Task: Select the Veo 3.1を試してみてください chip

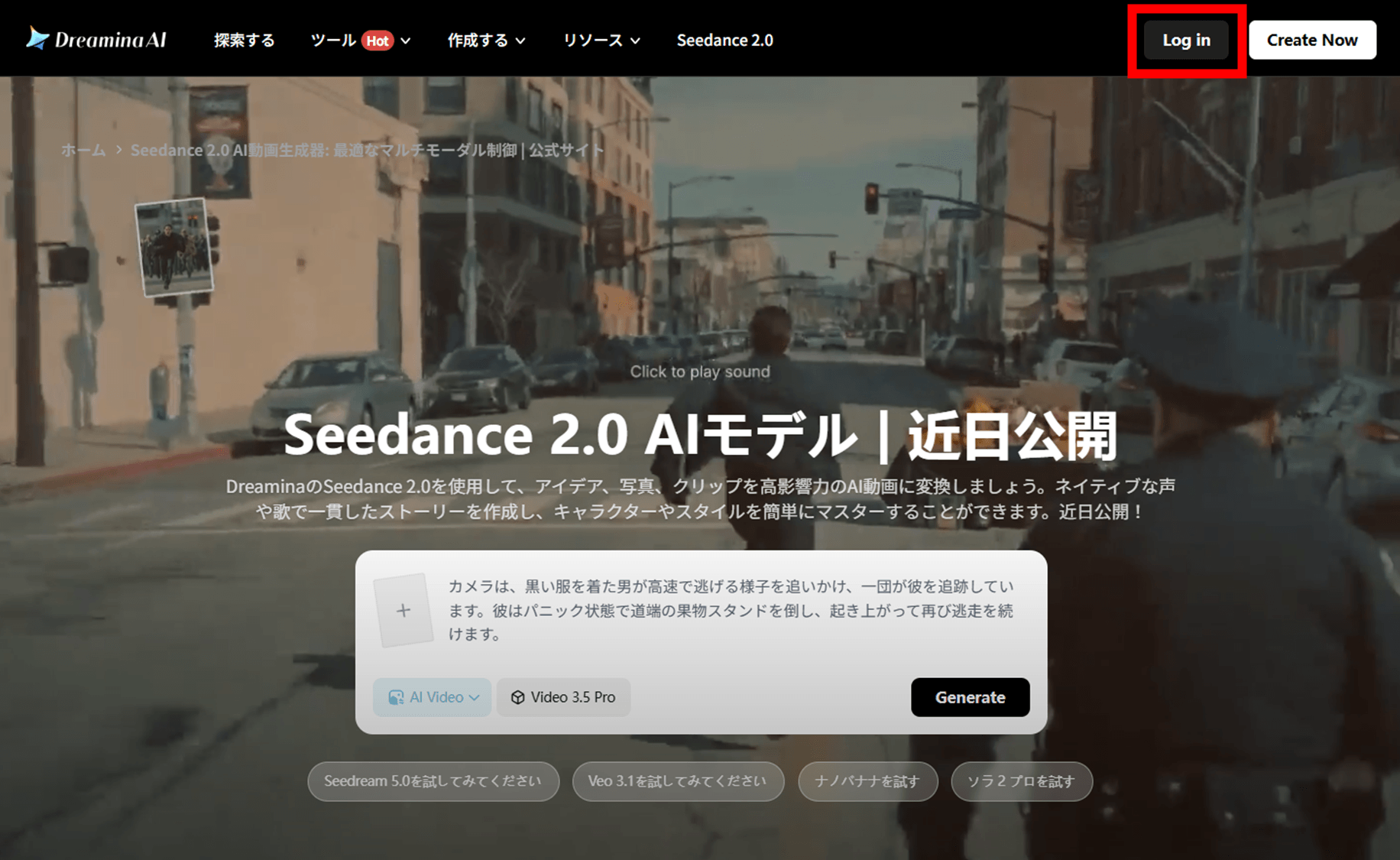Action: click(677, 781)
